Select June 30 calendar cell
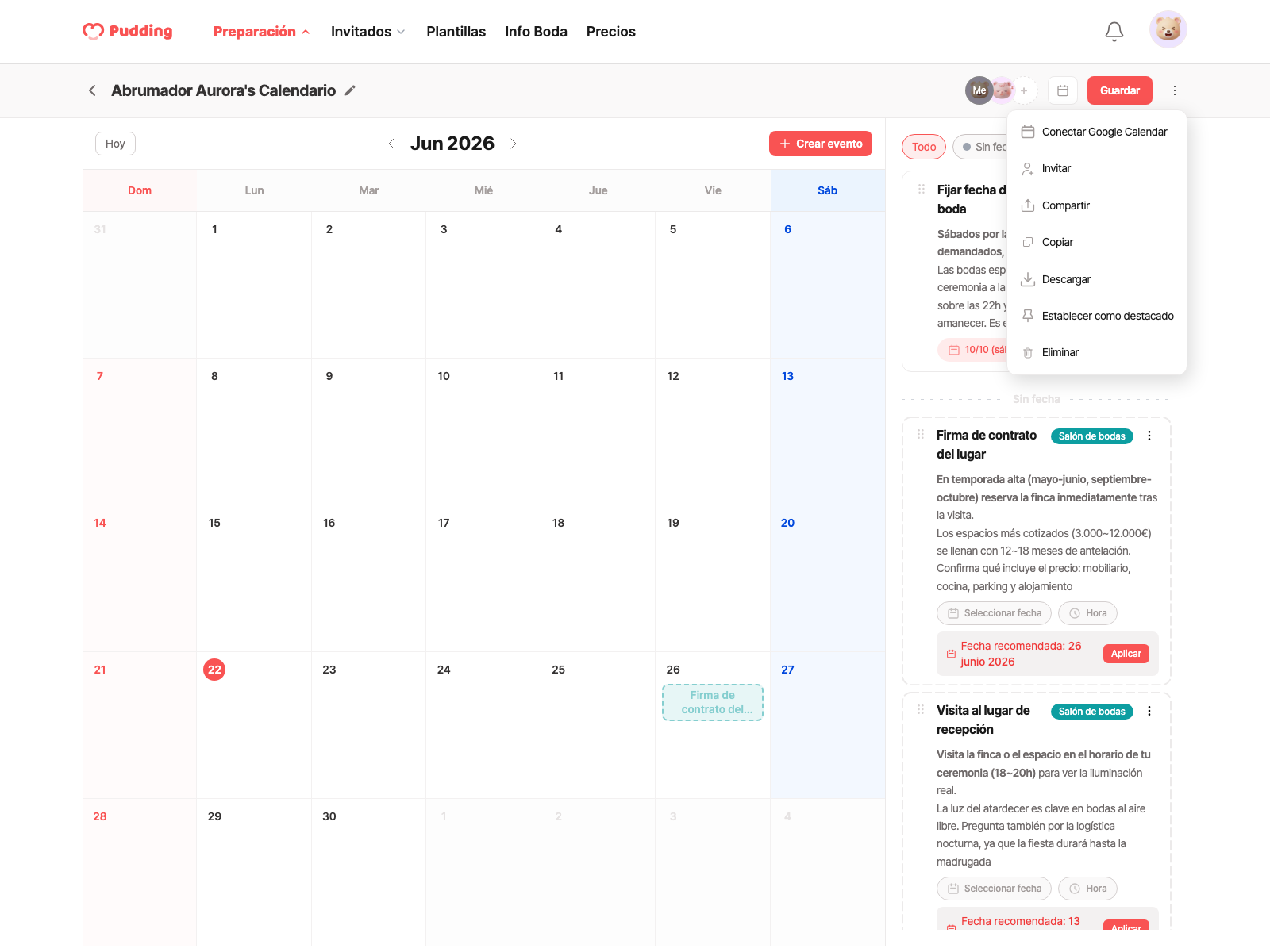 [368, 872]
